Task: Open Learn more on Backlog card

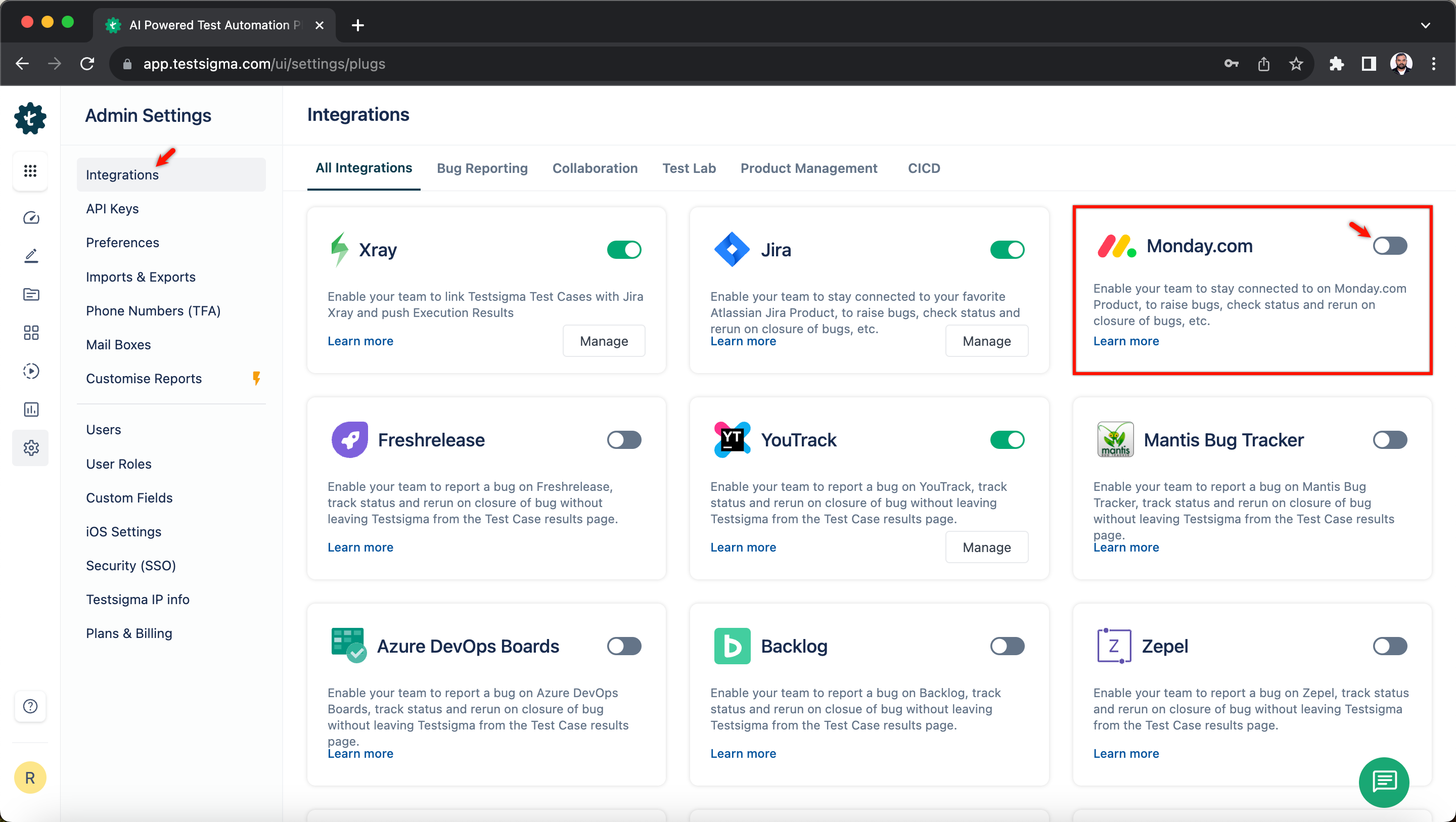Action: click(743, 753)
